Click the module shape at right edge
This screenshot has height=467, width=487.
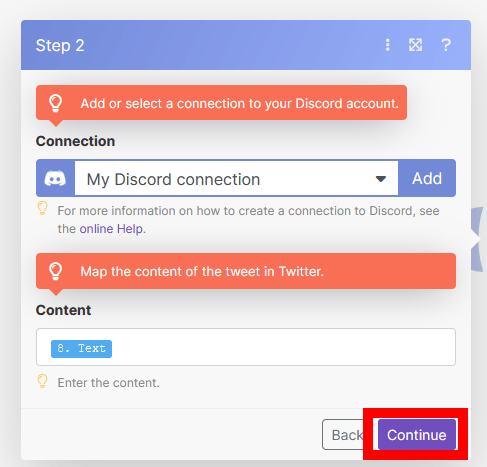pyautogui.click(x=477, y=239)
